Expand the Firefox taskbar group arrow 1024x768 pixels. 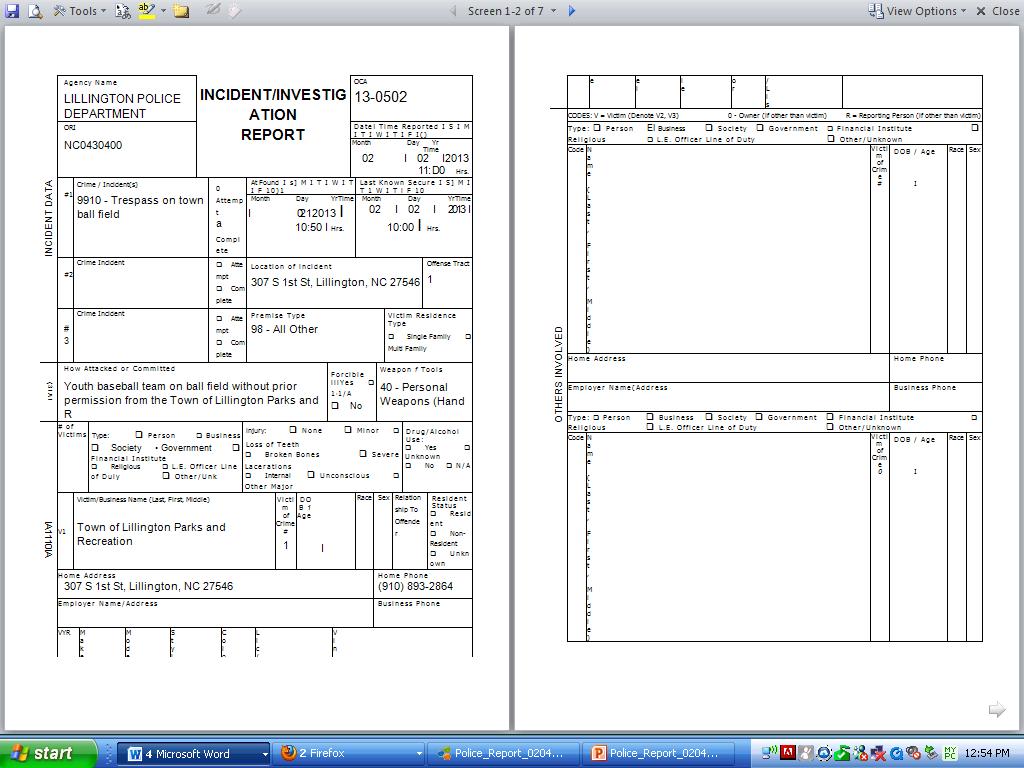(x=419, y=754)
